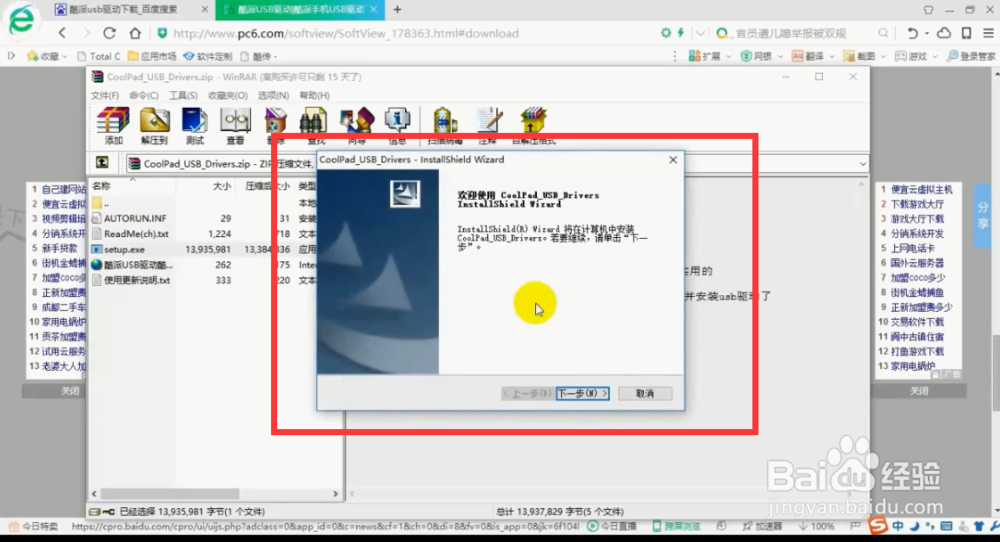The width and height of the screenshot is (1000, 542).
Task: Click the 软件定制 bookmark
Action: point(208,56)
